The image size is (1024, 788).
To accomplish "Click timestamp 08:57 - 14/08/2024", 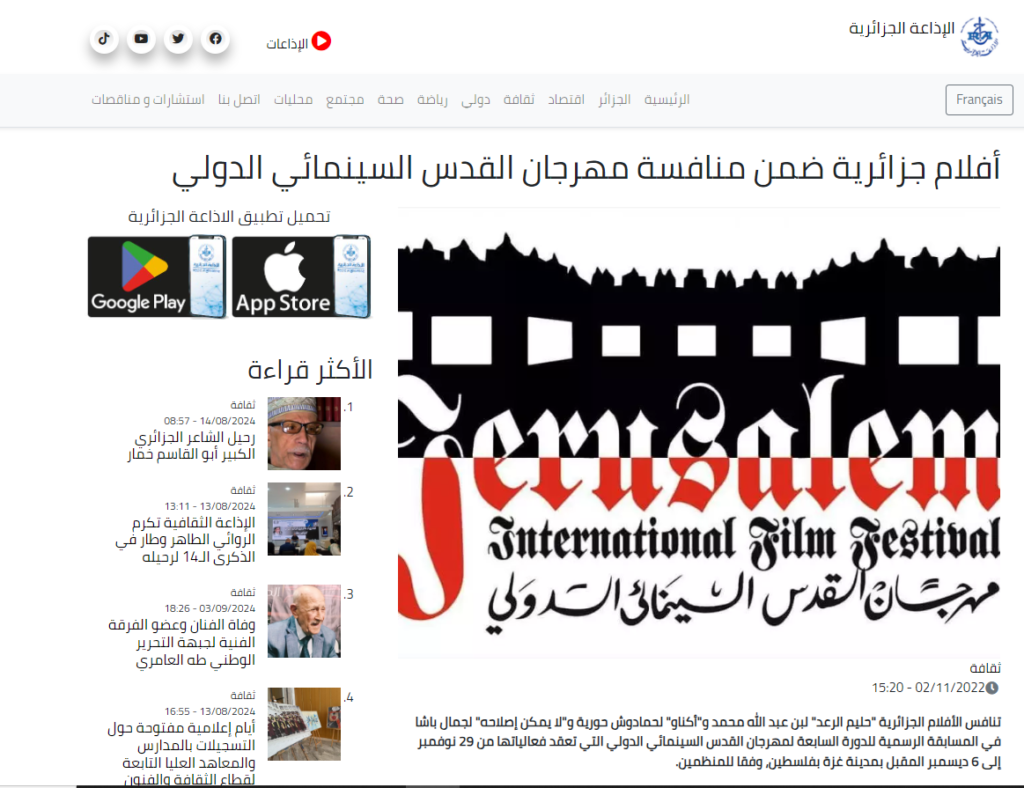I will click(x=210, y=421).
